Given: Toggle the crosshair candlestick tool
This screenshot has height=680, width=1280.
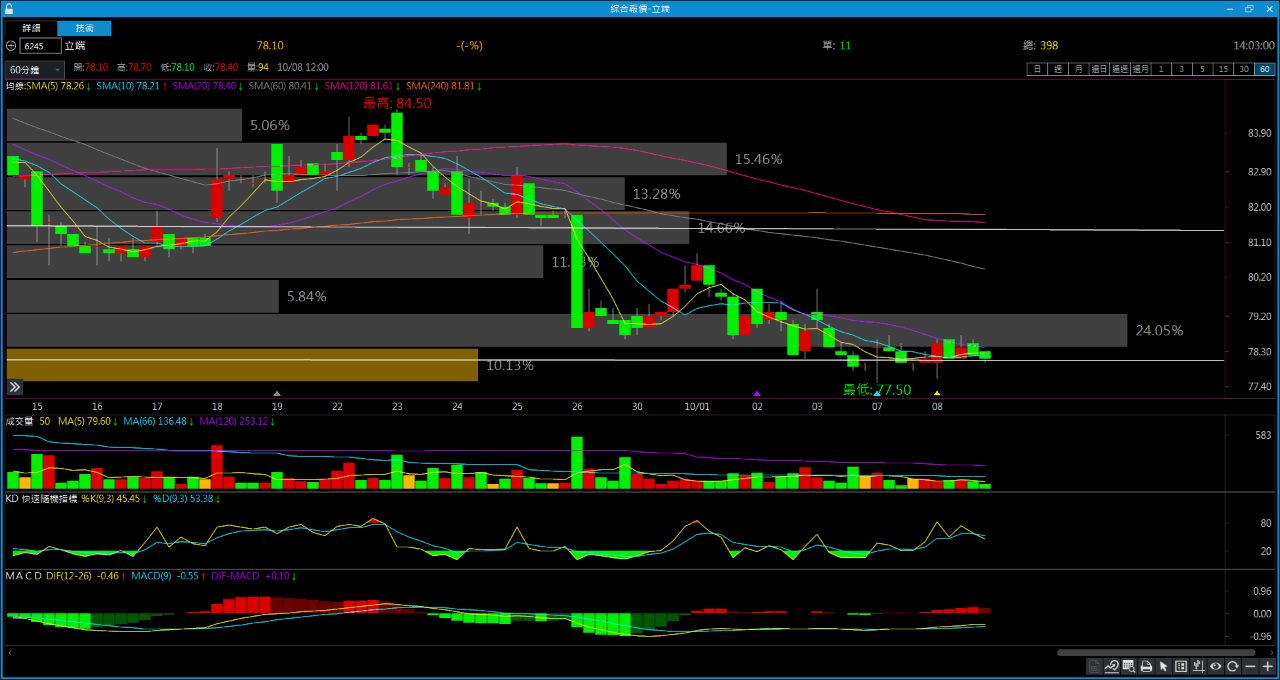Looking at the screenshot, I should pos(1198,666).
